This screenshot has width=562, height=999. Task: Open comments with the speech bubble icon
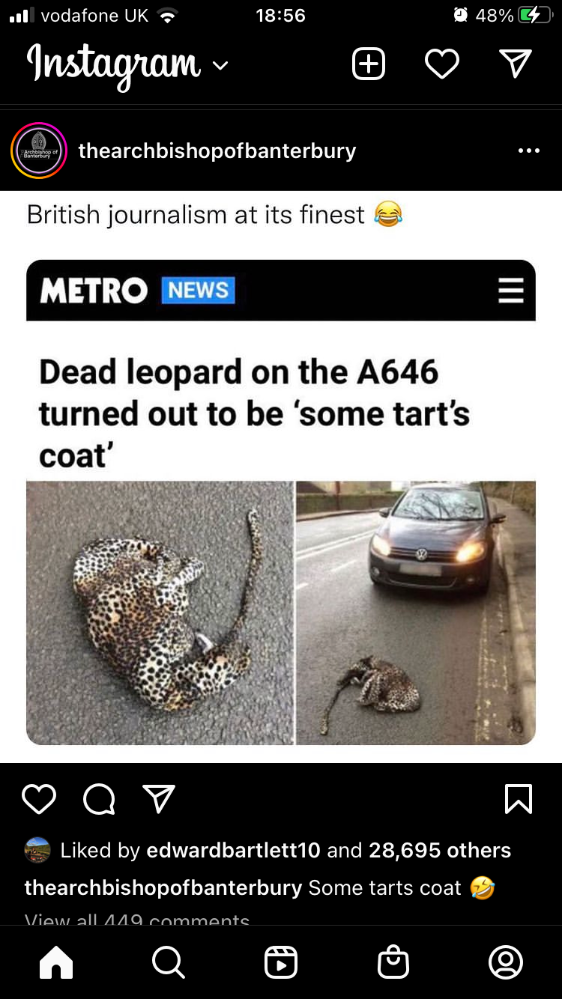[100, 798]
